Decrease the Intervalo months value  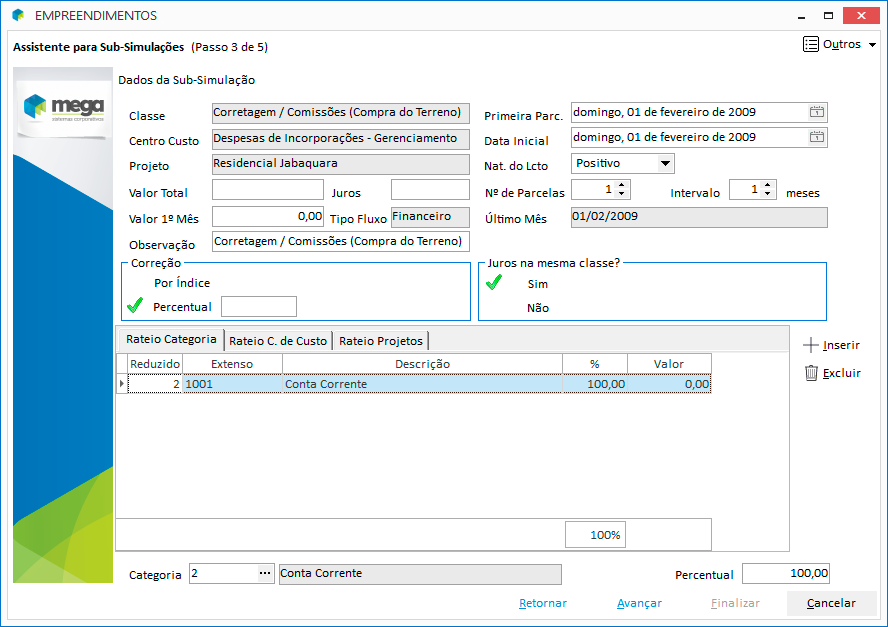pyautogui.click(x=768, y=194)
